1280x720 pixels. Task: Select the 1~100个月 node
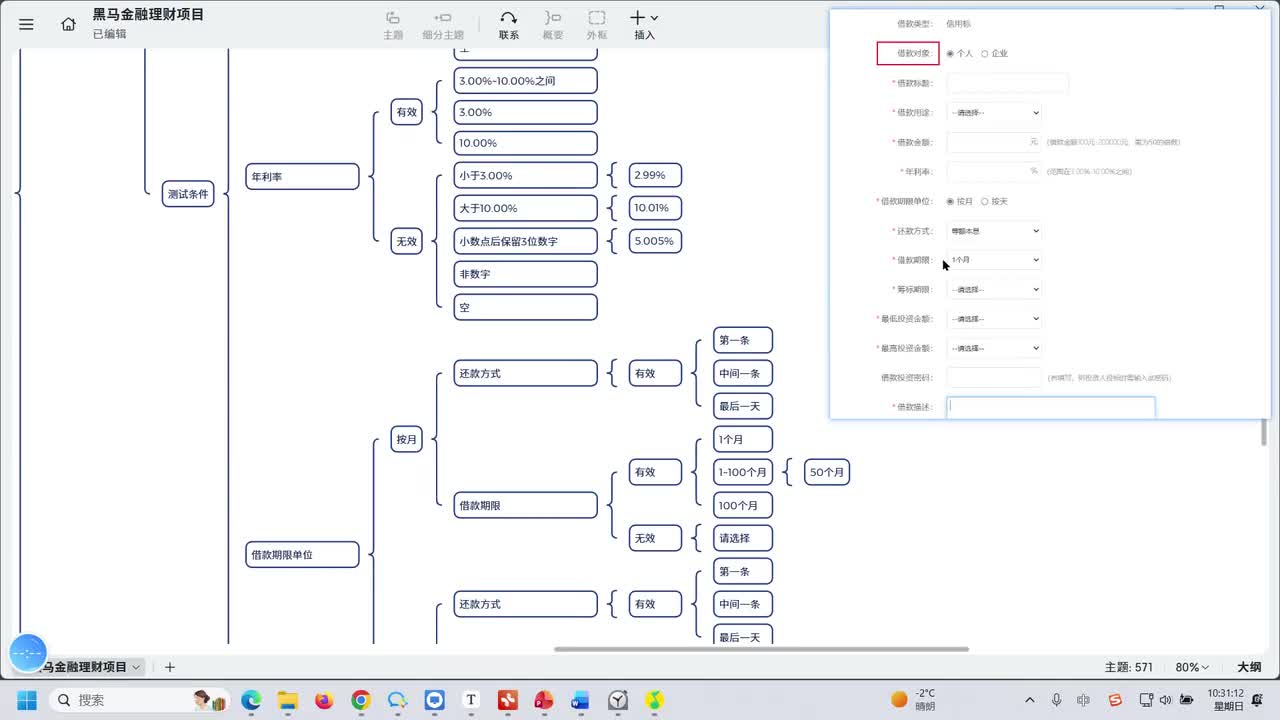(742, 472)
